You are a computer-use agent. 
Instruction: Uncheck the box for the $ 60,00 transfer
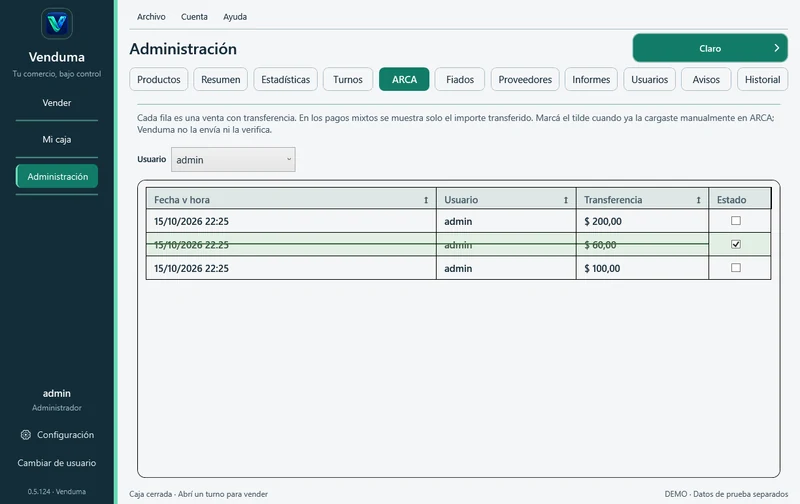pyautogui.click(x=736, y=244)
